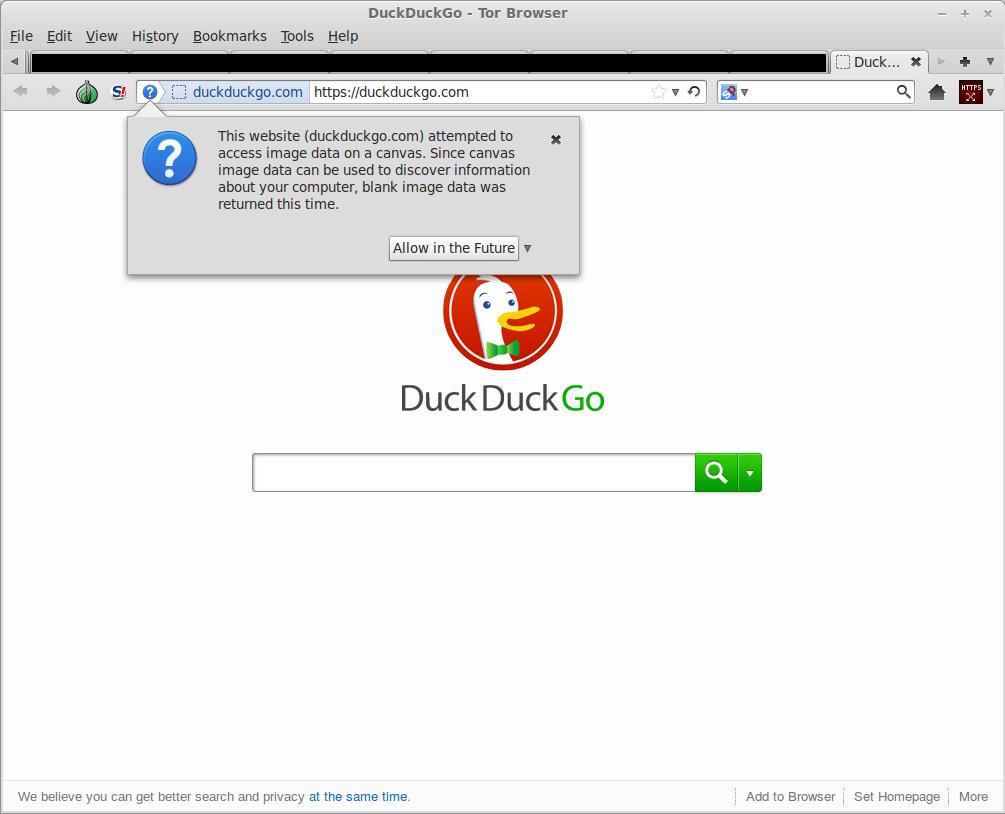Open a new tab with the plus icon
This screenshot has height=814, width=1005.
(x=965, y=62)
